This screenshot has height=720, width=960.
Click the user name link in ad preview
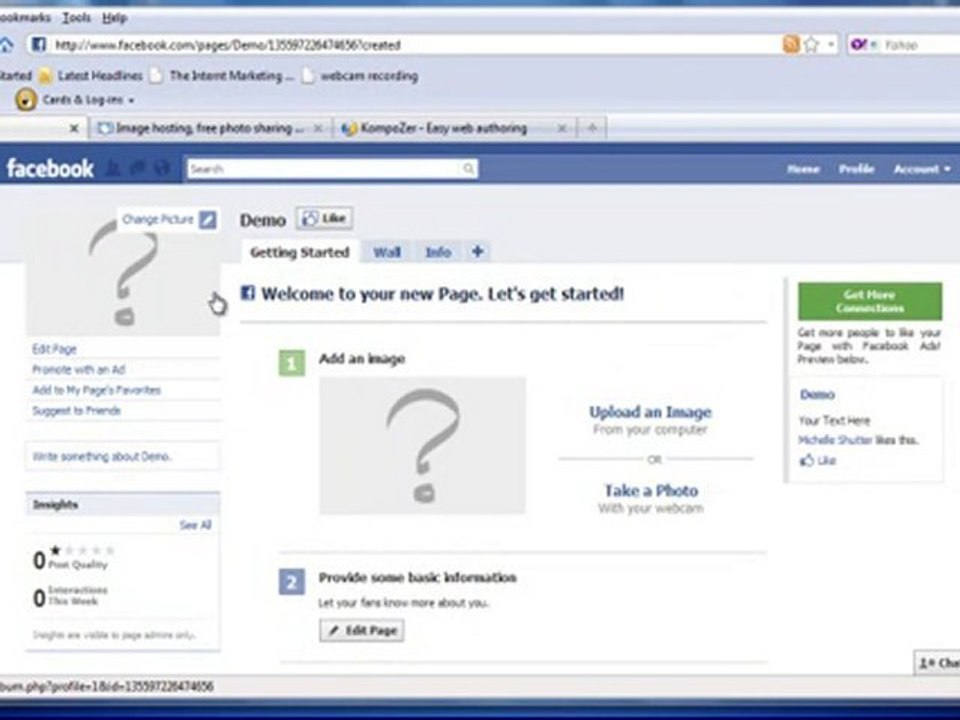[x=834, y=440]
